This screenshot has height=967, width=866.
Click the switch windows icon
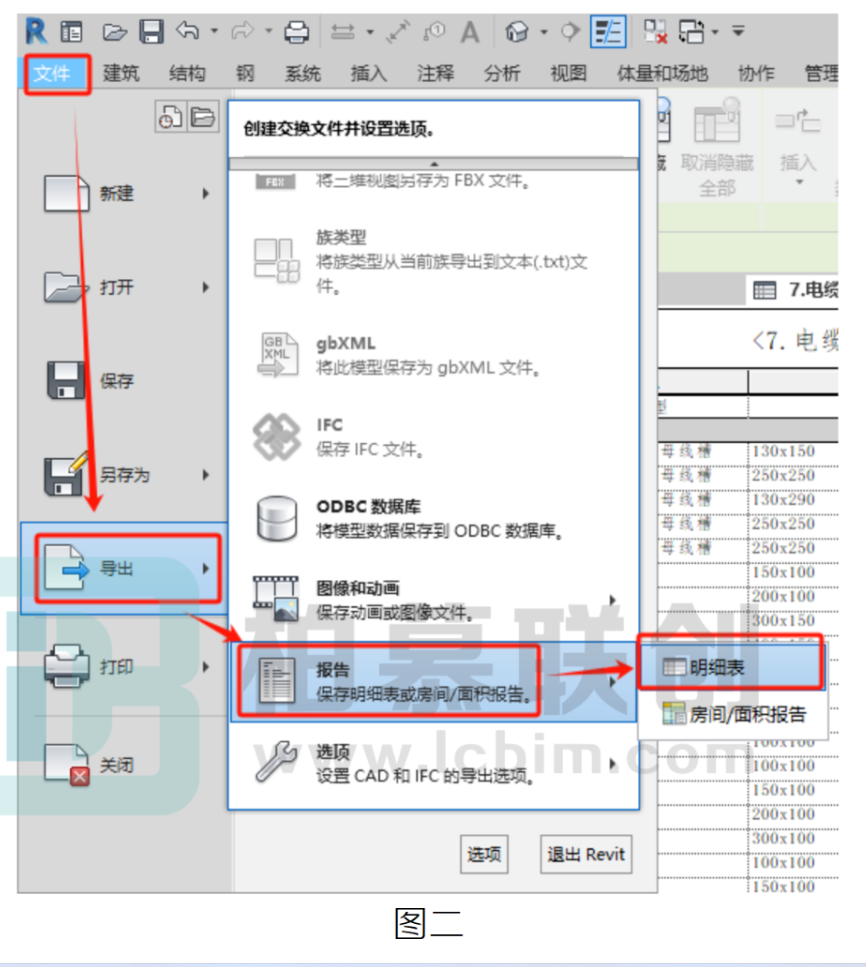click(691, 31)
